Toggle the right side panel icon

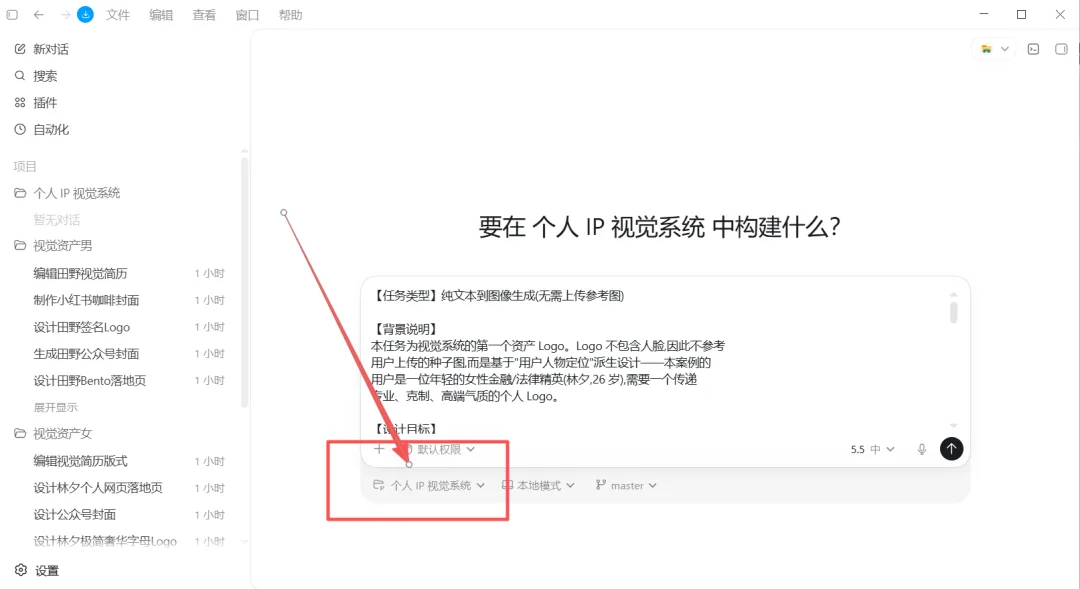(x=1061, y=49)
